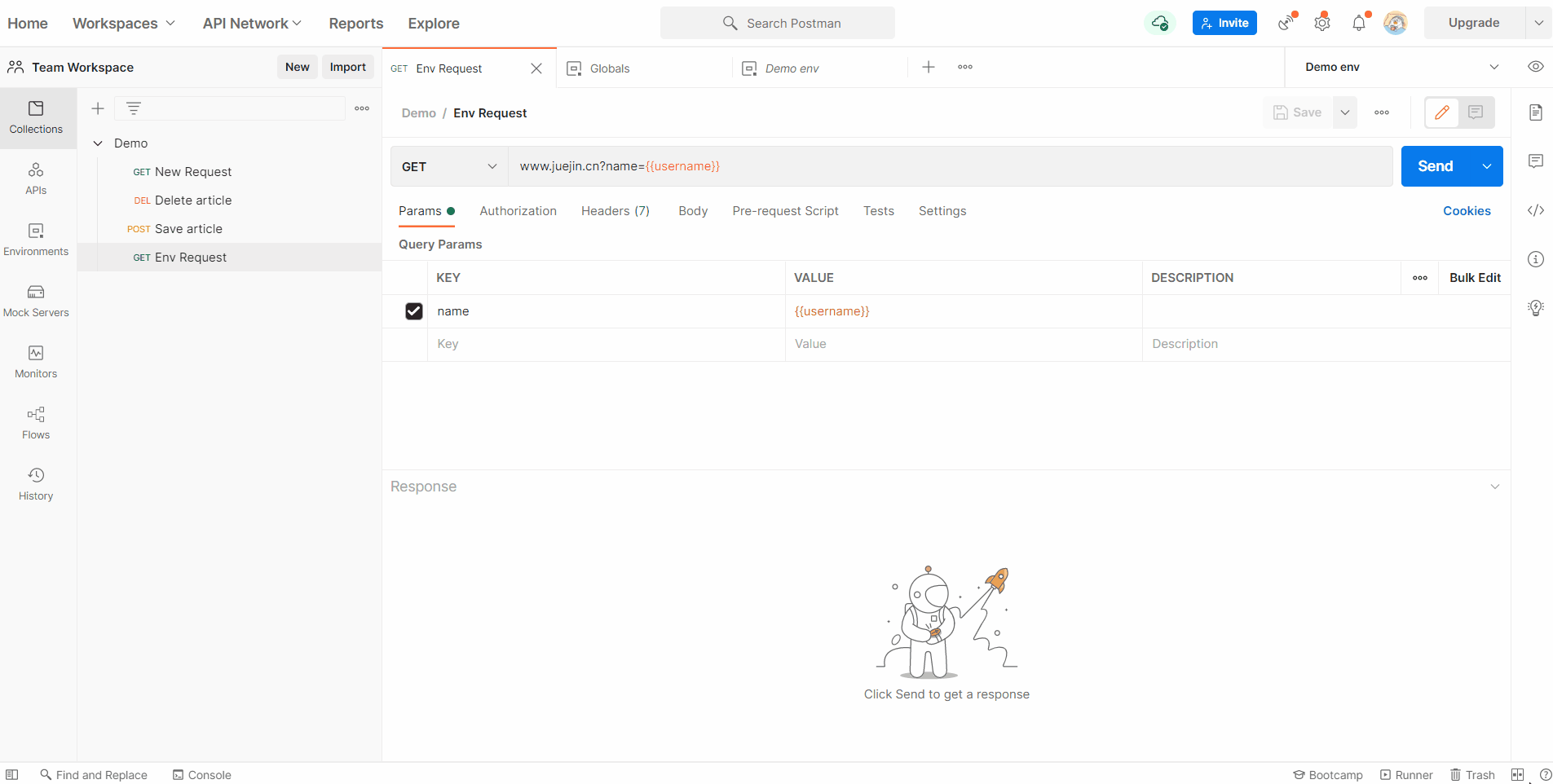Open query params column options

click(1420, 278)
